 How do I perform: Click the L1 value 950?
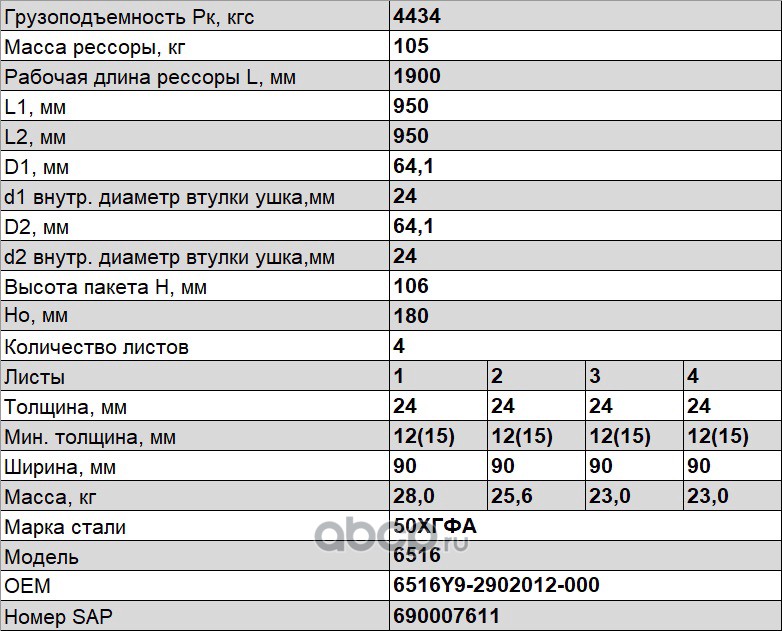click(411, 106)
